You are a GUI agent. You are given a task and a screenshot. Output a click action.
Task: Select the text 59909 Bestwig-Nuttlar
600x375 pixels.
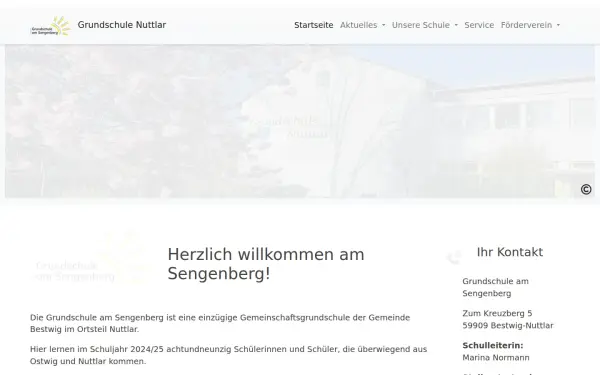point(508,326)
